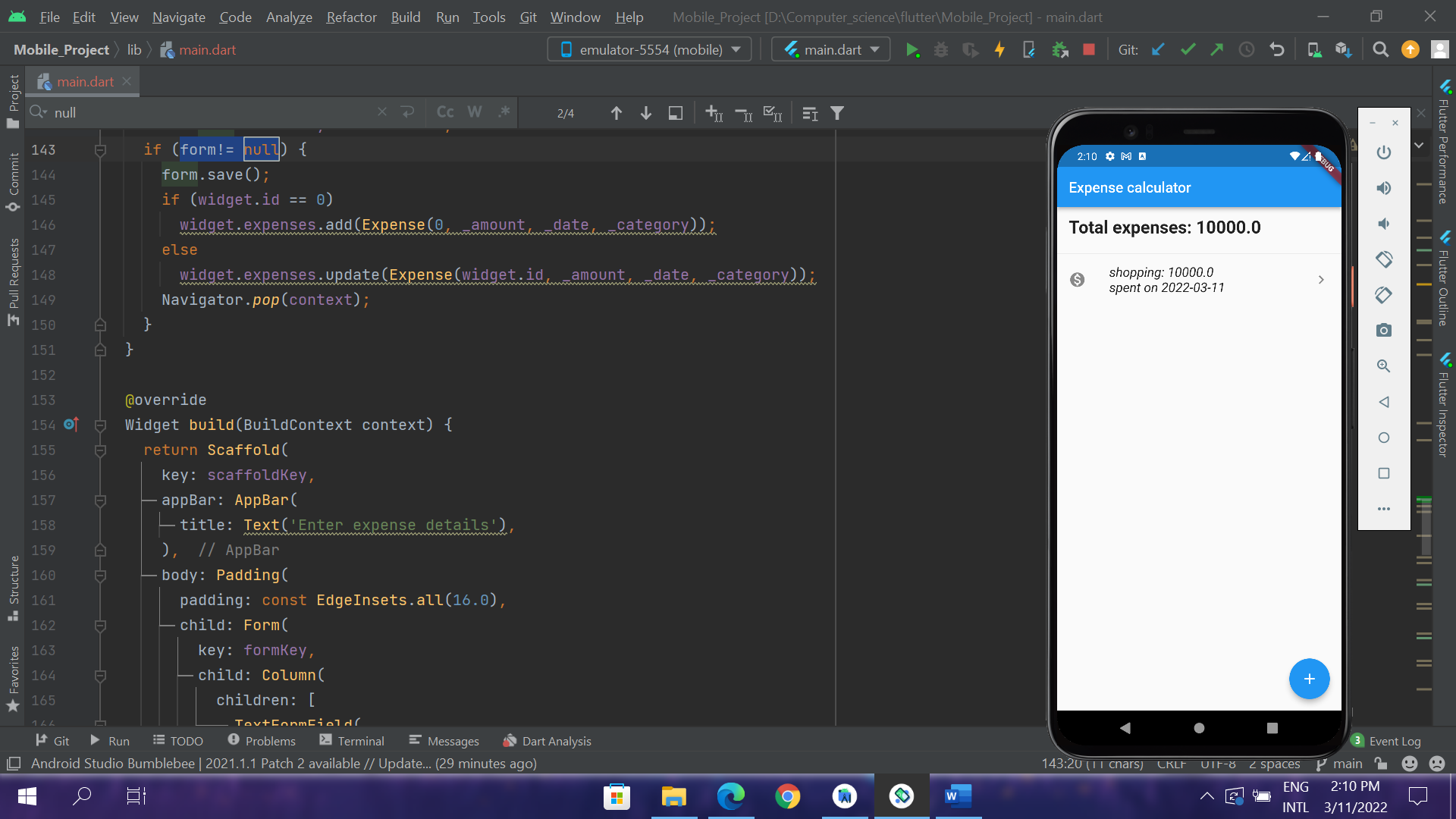Run the app with green play button
1456x819 pixels.
912,50
